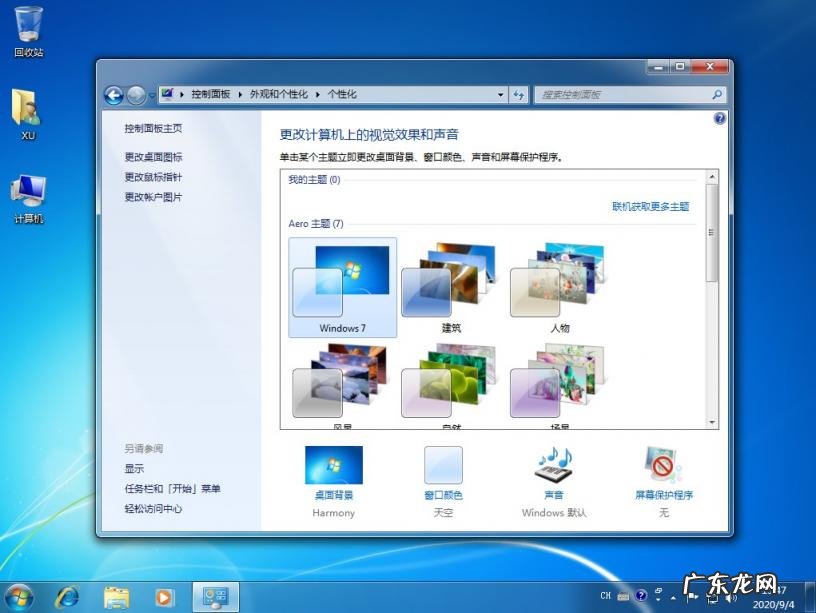
Task: Click the blue help question mark icon
Action: click(719, 118)
